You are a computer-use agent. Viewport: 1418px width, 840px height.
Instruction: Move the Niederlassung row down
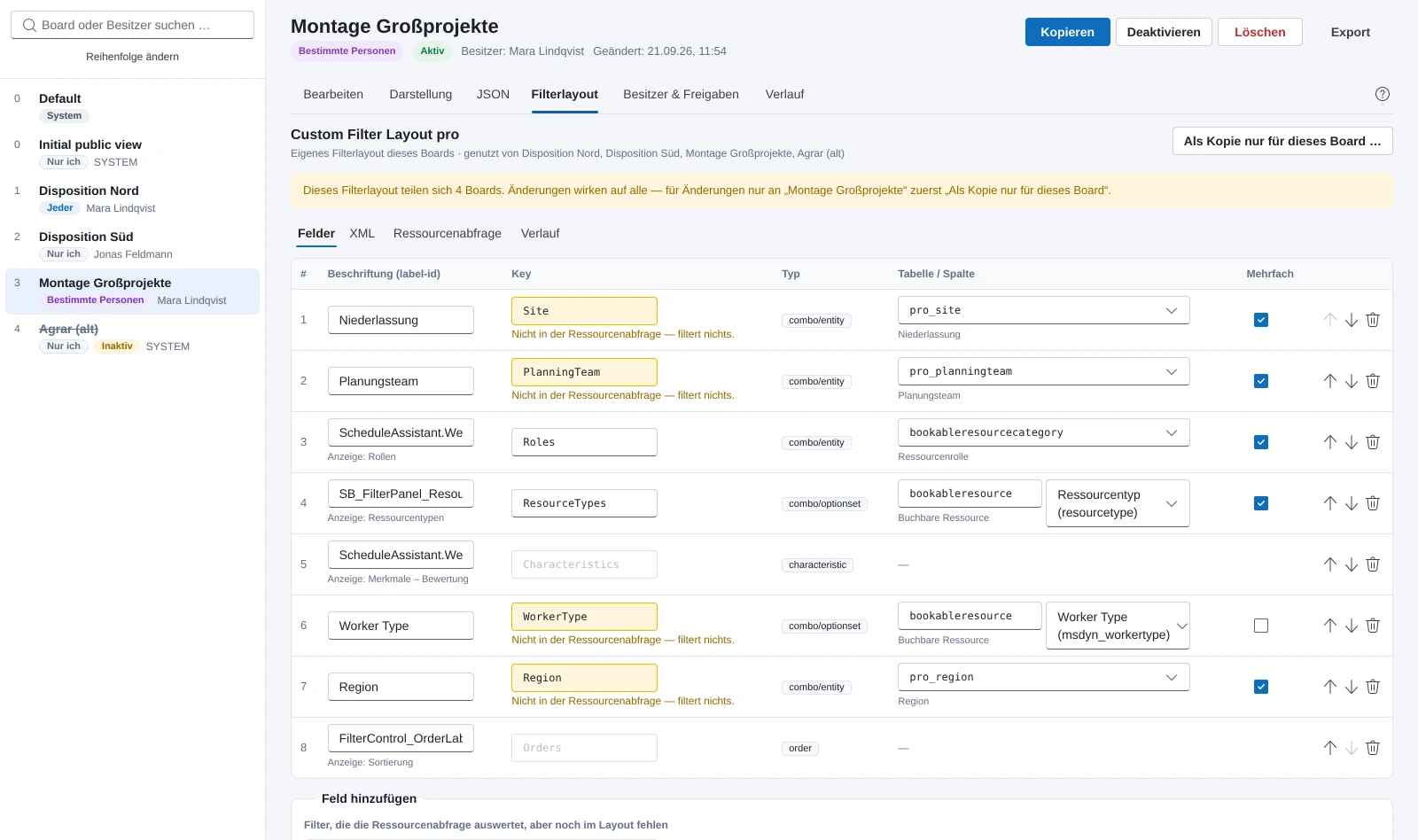pyautogui.click(x=1351, y=320)
